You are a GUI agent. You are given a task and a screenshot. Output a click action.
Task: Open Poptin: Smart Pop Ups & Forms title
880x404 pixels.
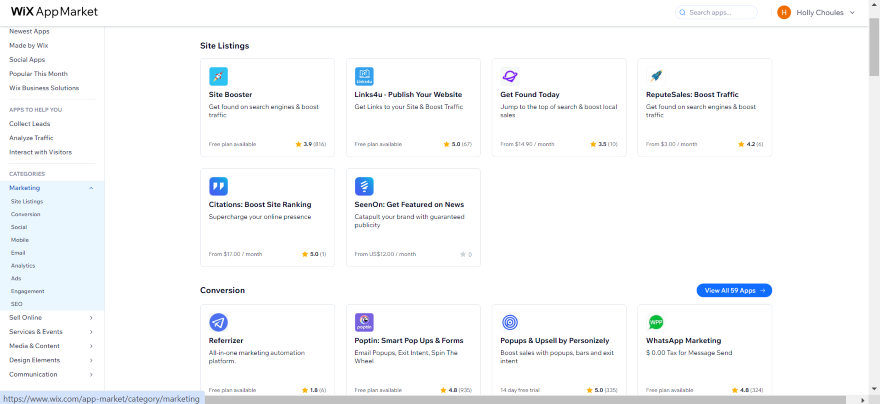point(409,341)
